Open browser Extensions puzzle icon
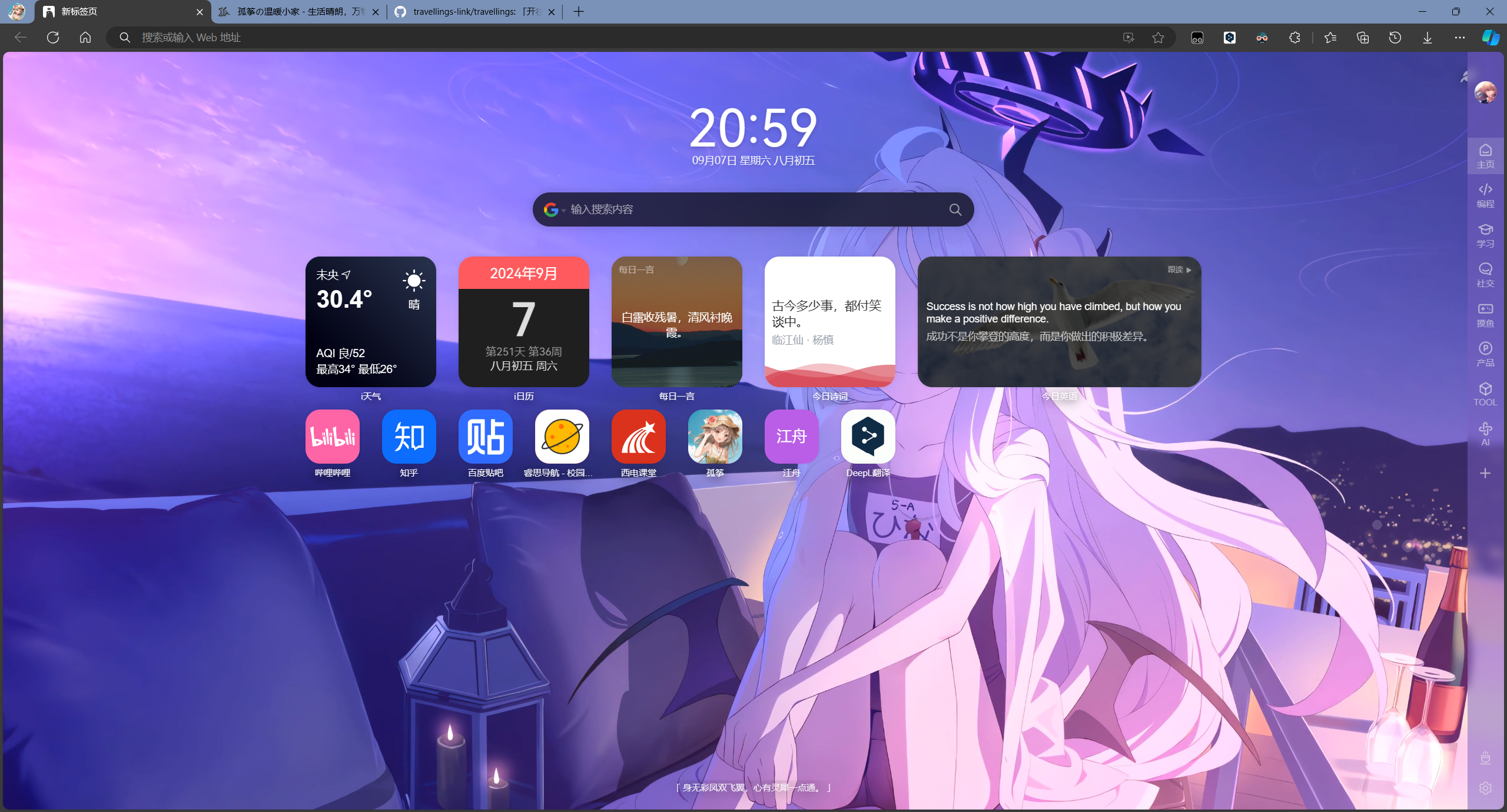The height and width of the screenshot is (812, 1507). click(x=1294, y=38)
